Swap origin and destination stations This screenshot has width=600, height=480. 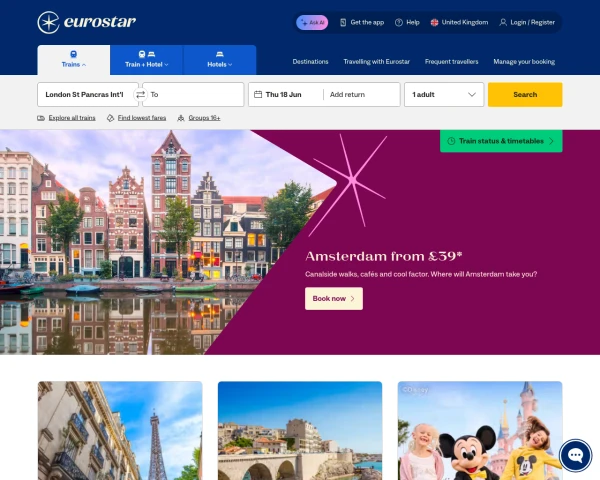point(140,95)
